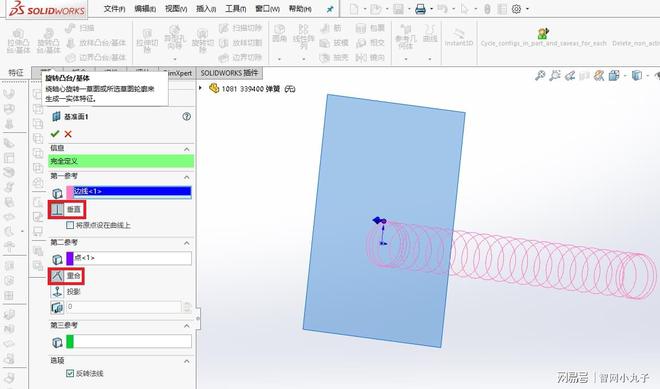Click the macro user icon above Cycle_configs
Screen dimensions: 660x389
[543, 33]
